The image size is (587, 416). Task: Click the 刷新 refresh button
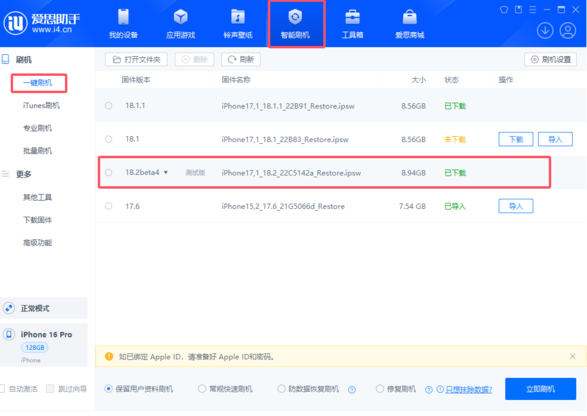(x=241, y=60)
